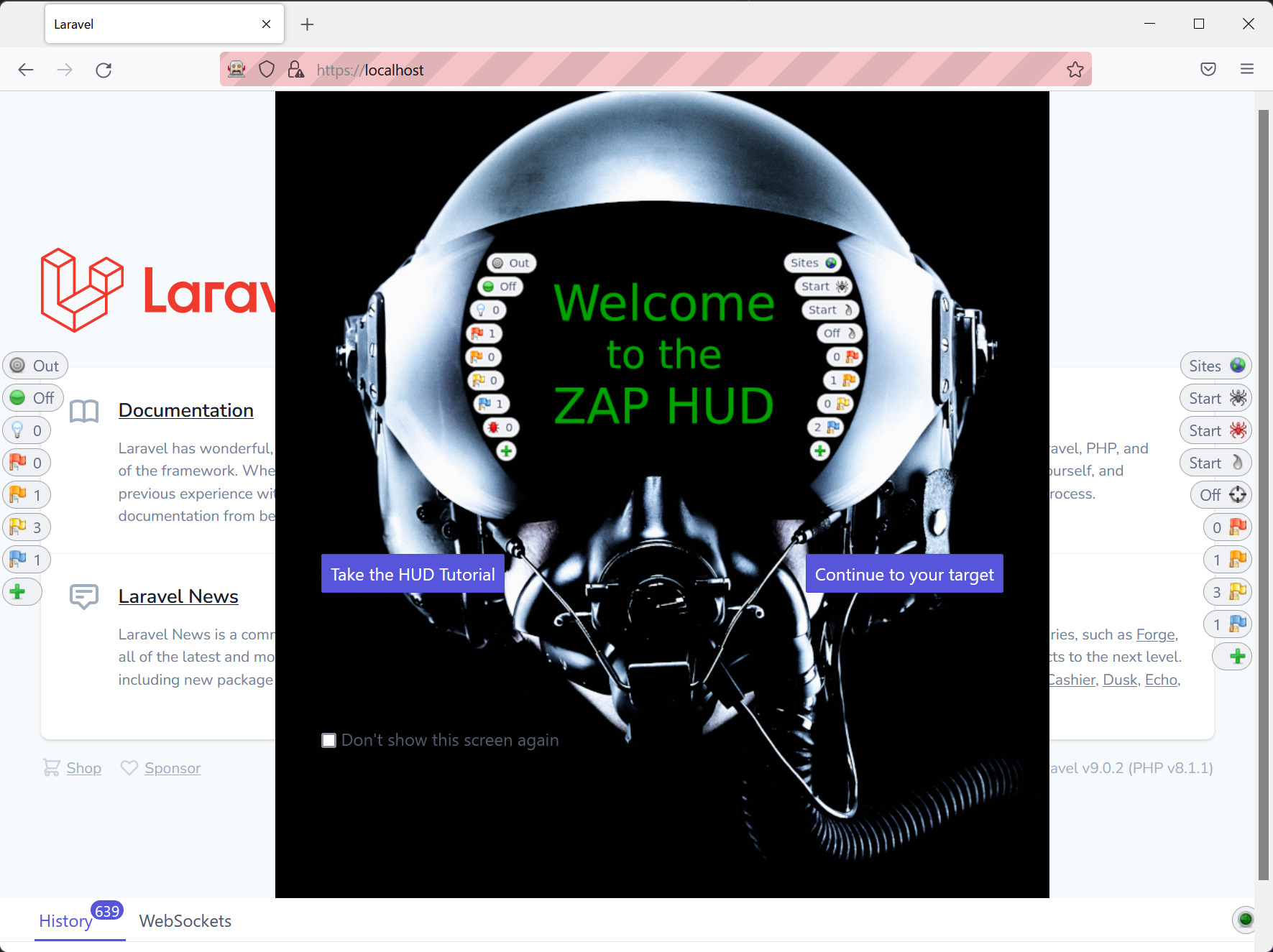Image resolution: width=1273 pixels, height=952 pixels.
Task: Click the Welcome to the ZAP HUD heading
Action: pyautogui.click(x=664, y=353)
